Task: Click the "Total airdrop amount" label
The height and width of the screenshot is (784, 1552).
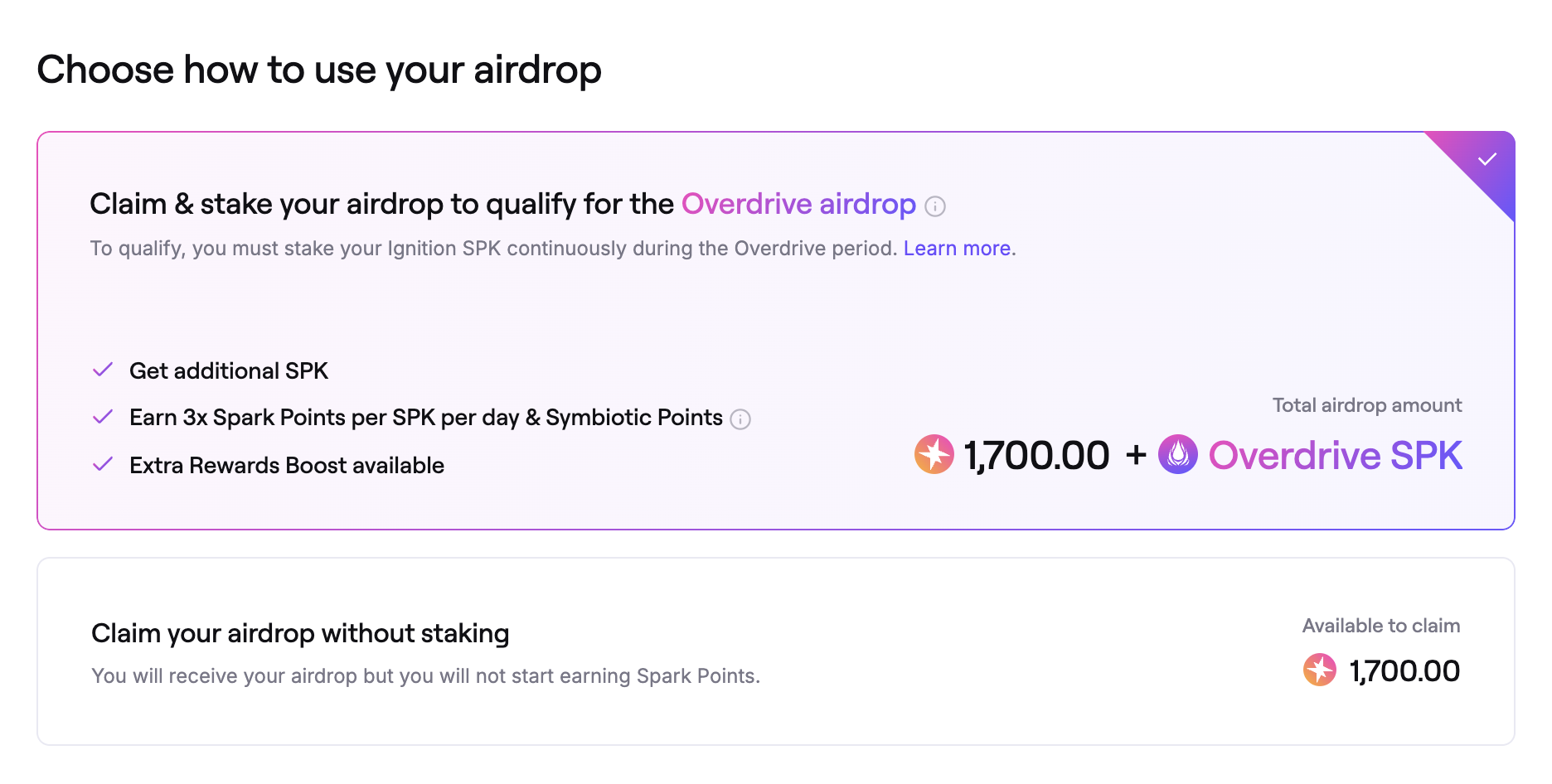Action: [x=1367, y=405]
